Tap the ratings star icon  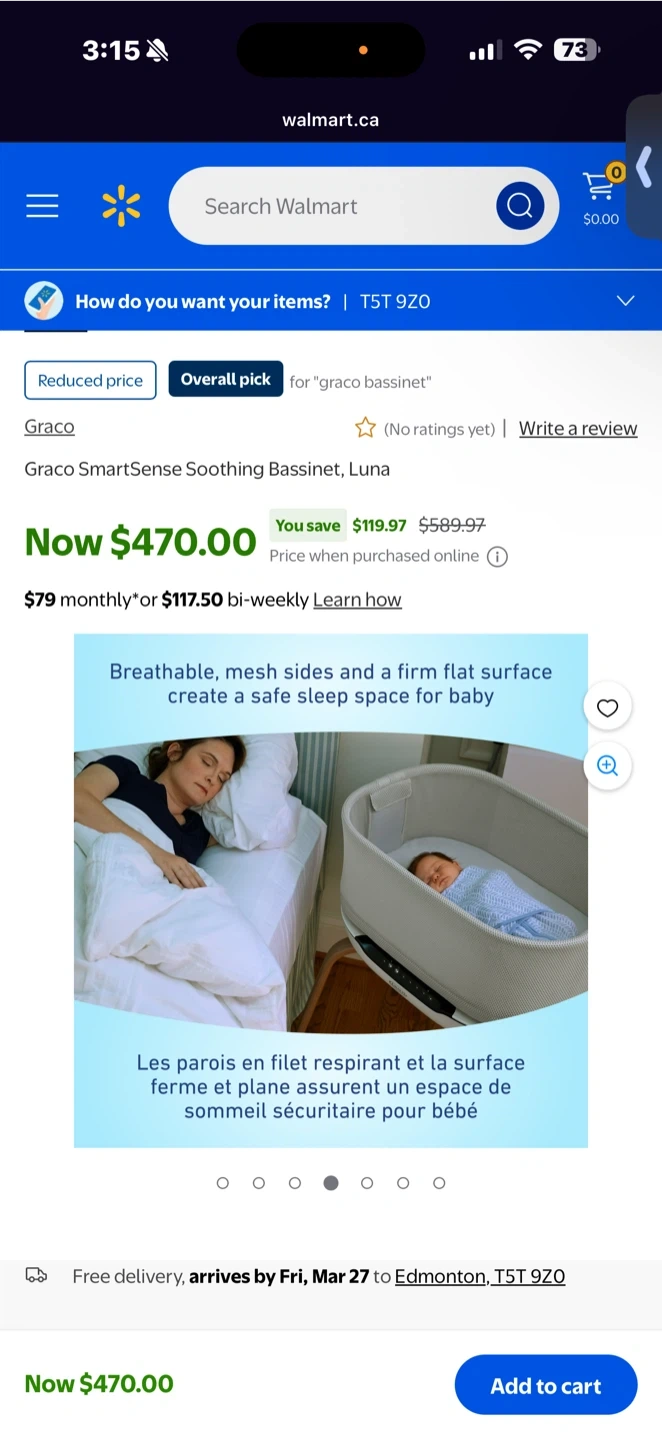[x=365, y=428]
